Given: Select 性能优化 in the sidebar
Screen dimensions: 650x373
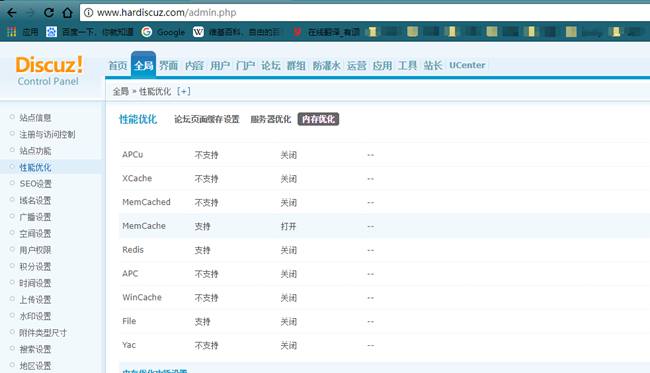Looking at the screenshot, I should coord(35,167).
